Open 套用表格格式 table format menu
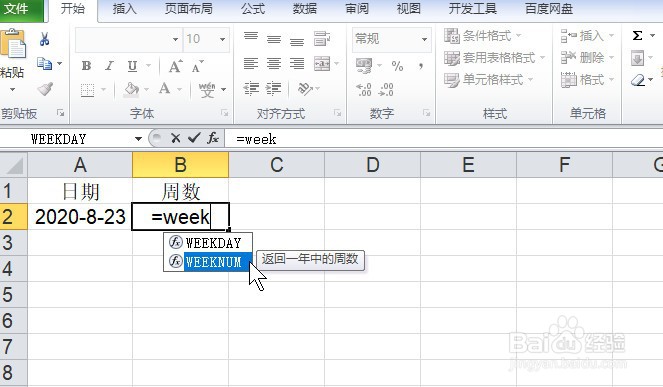663x387 pixels. pos(494,58)
